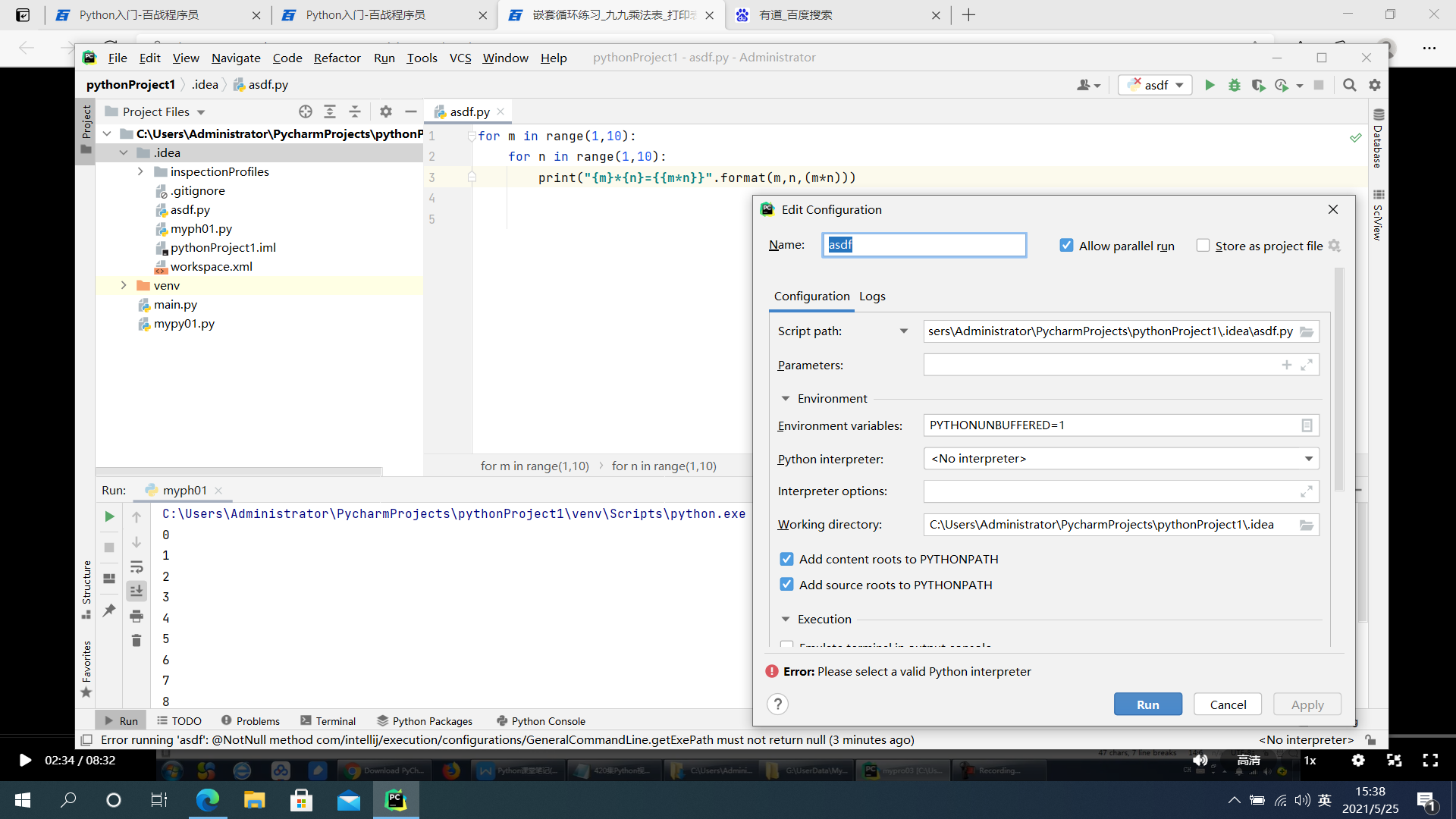Open the Windows Start menu
Image resolution: width=1456 pixels, height=819 pixels.
(x=23, y=800)
